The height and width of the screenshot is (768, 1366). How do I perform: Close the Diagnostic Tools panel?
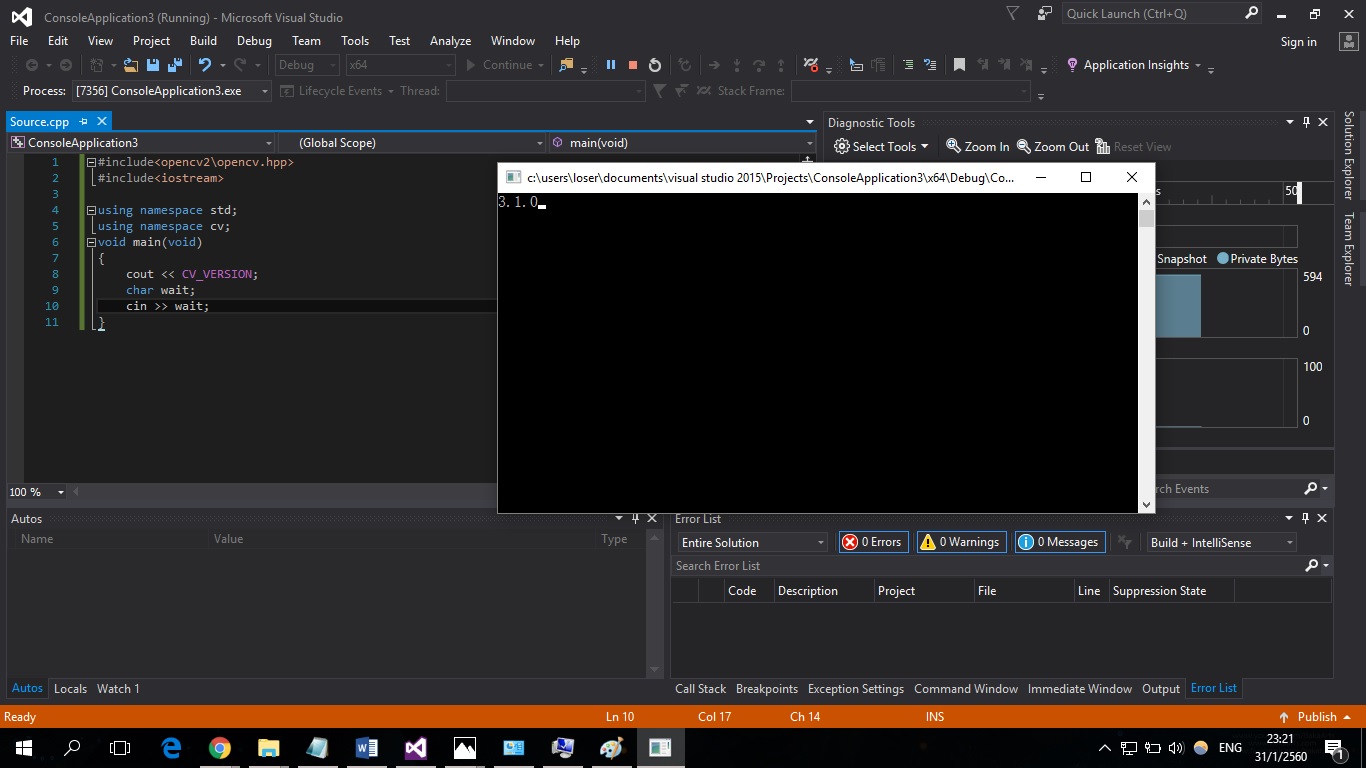[1323, 122]
